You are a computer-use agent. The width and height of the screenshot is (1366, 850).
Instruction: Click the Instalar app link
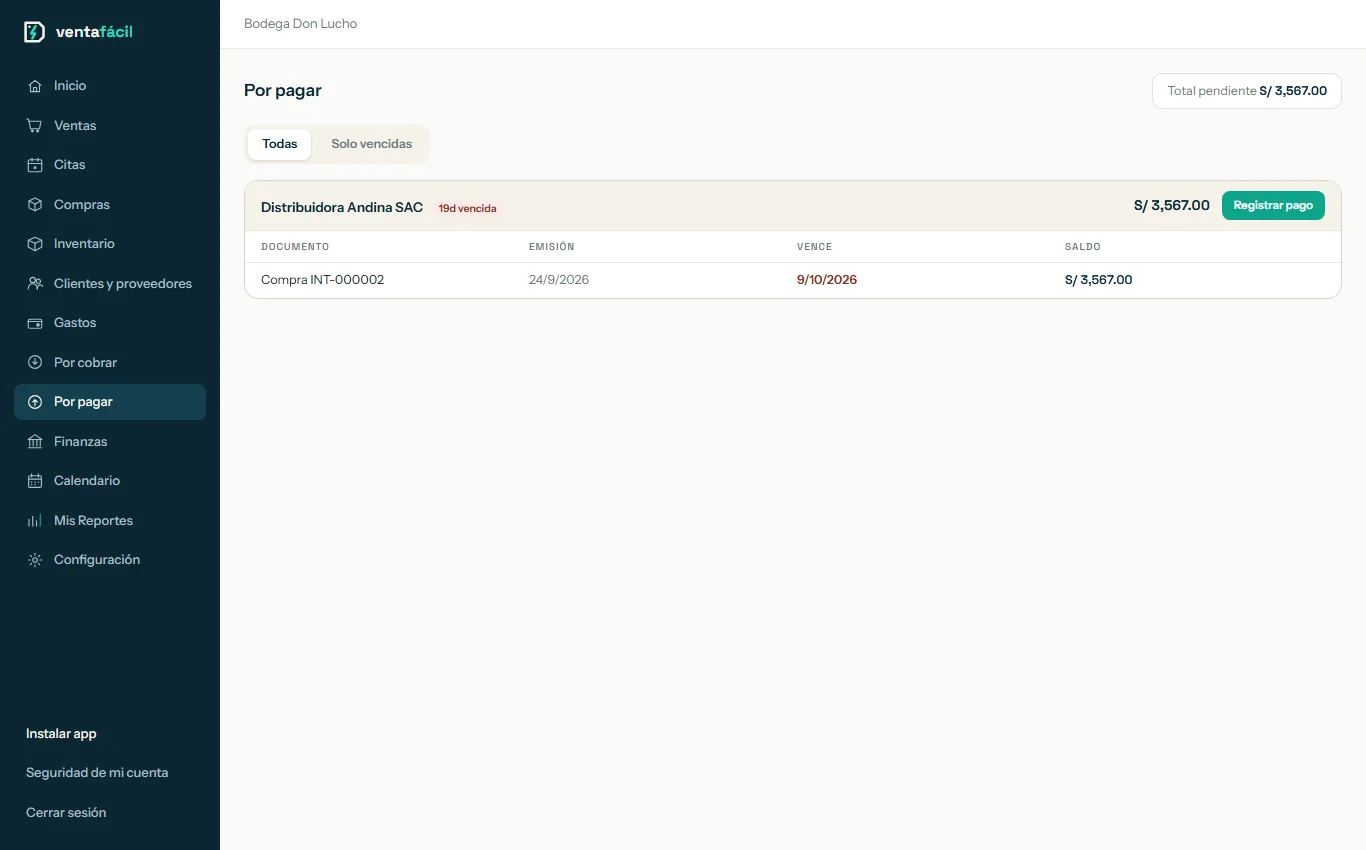click(x=61, y=734)
